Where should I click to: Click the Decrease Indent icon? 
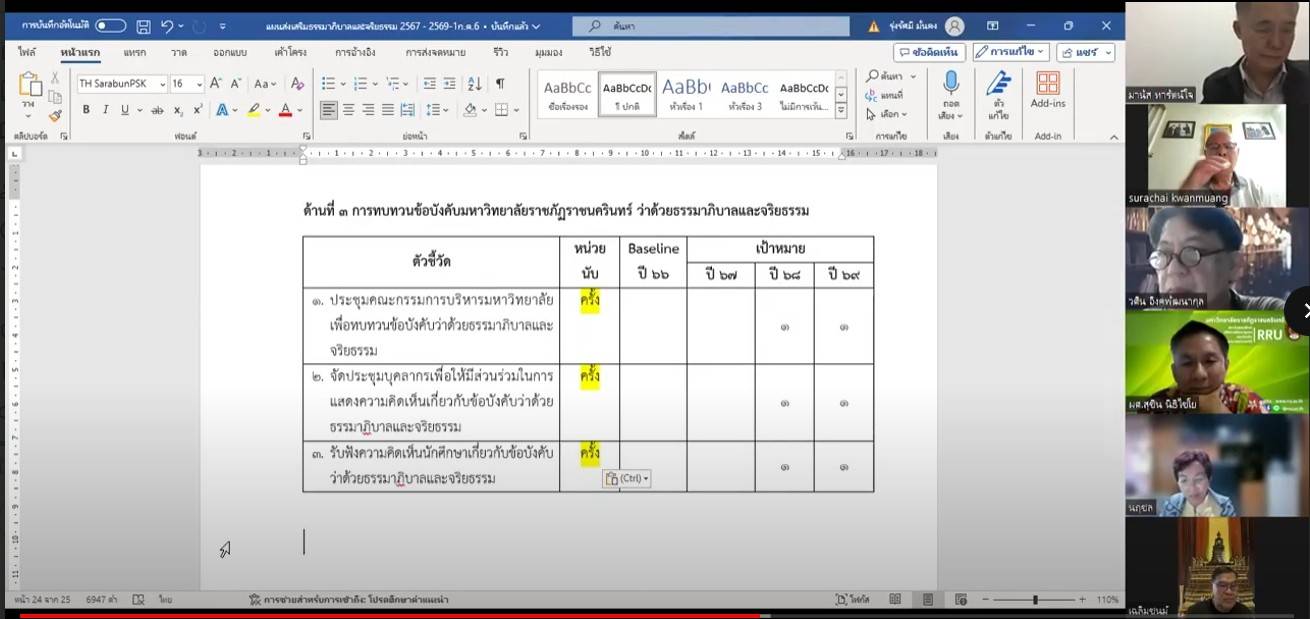(429, 84)
